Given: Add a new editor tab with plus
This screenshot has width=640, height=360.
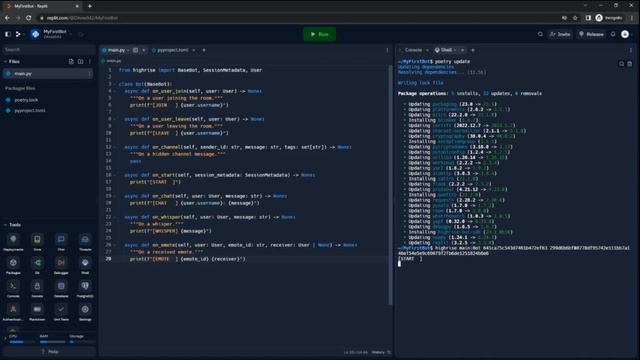Looking at the screenshot, I should point(204,50).
